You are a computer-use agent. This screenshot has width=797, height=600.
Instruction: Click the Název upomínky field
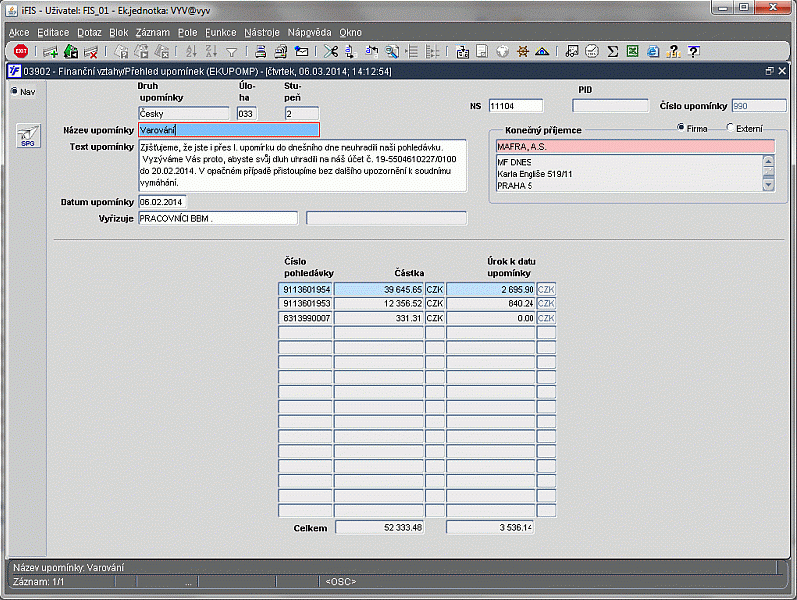pos(229,130)
